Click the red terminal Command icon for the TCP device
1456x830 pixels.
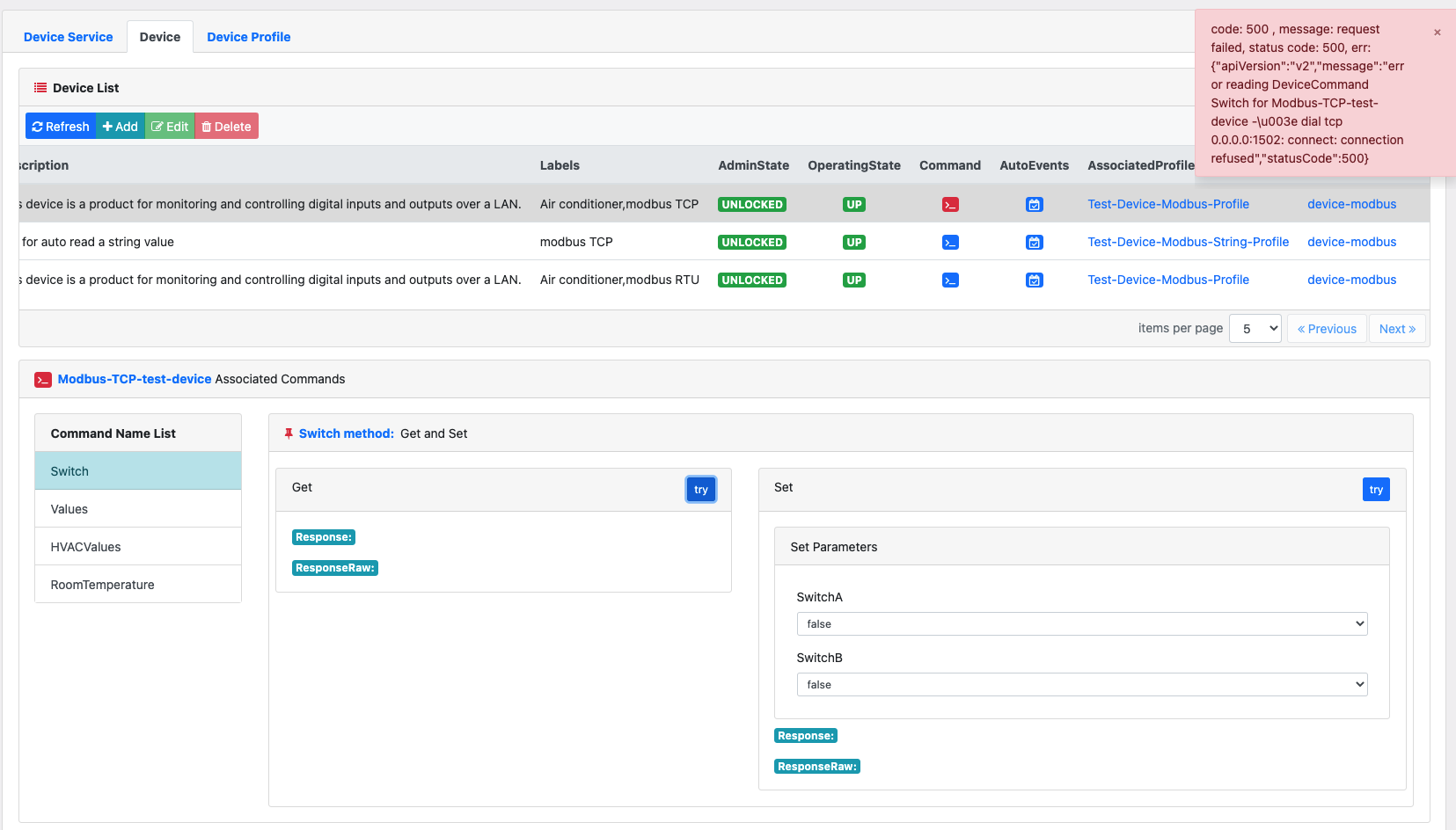[950, 204]
